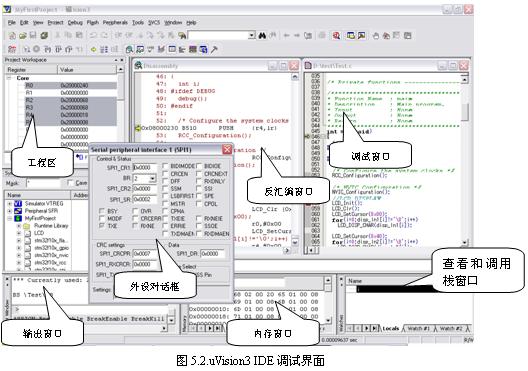
Task: Click the Save file toolbar icon
Action: pyautogui.click(x=33, y=36)
